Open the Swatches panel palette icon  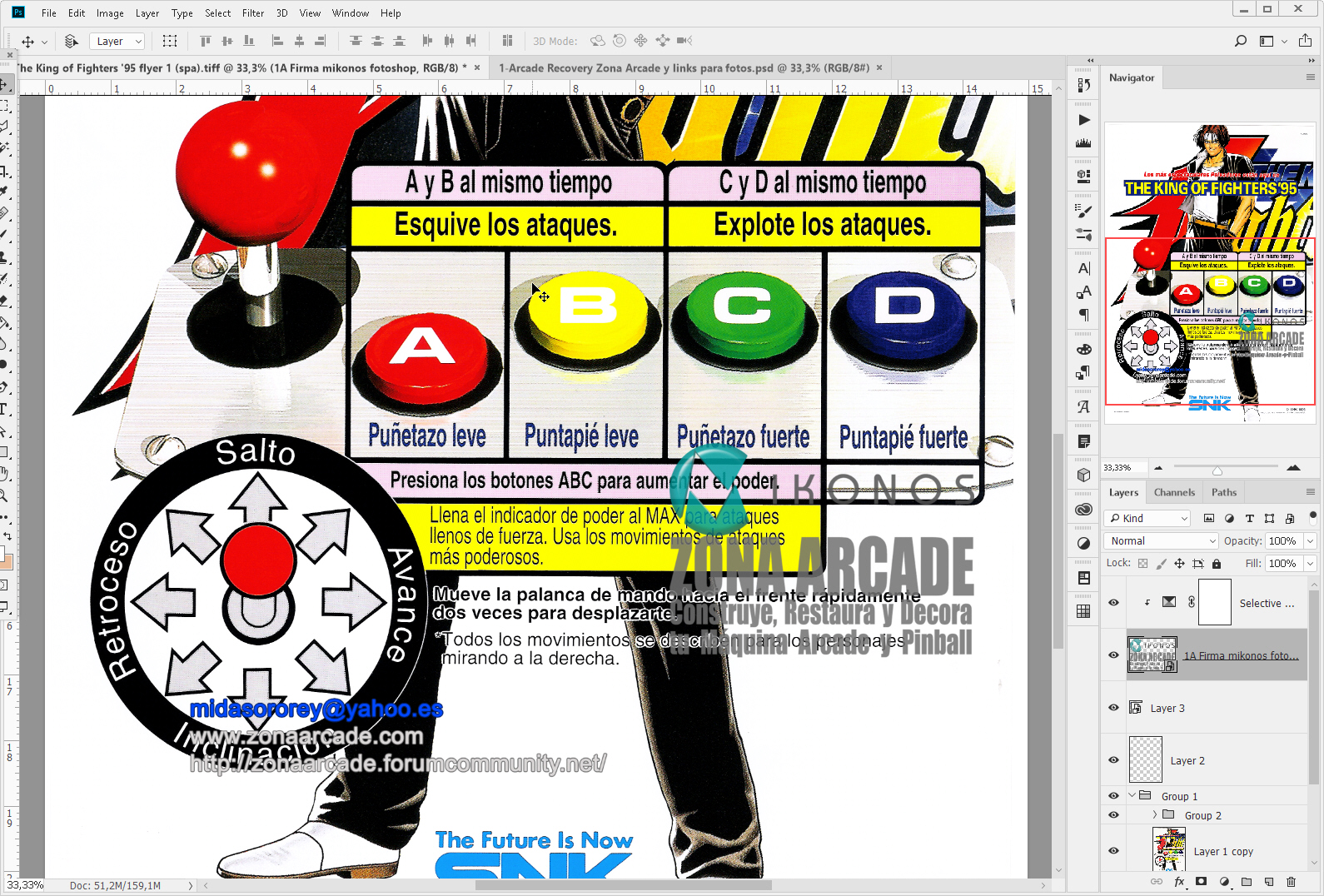point(1083,350)
